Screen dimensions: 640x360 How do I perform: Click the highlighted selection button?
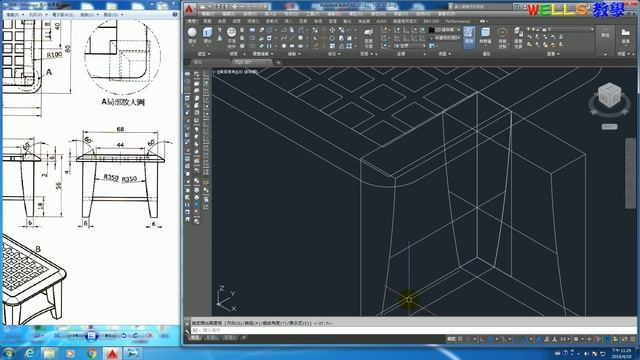click(x=469, y=37)
